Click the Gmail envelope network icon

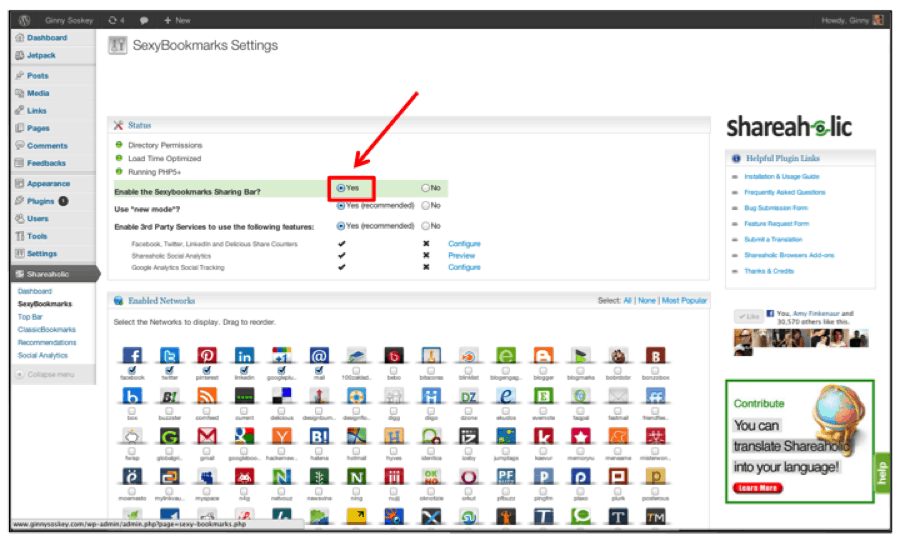(x=207, y=436)
